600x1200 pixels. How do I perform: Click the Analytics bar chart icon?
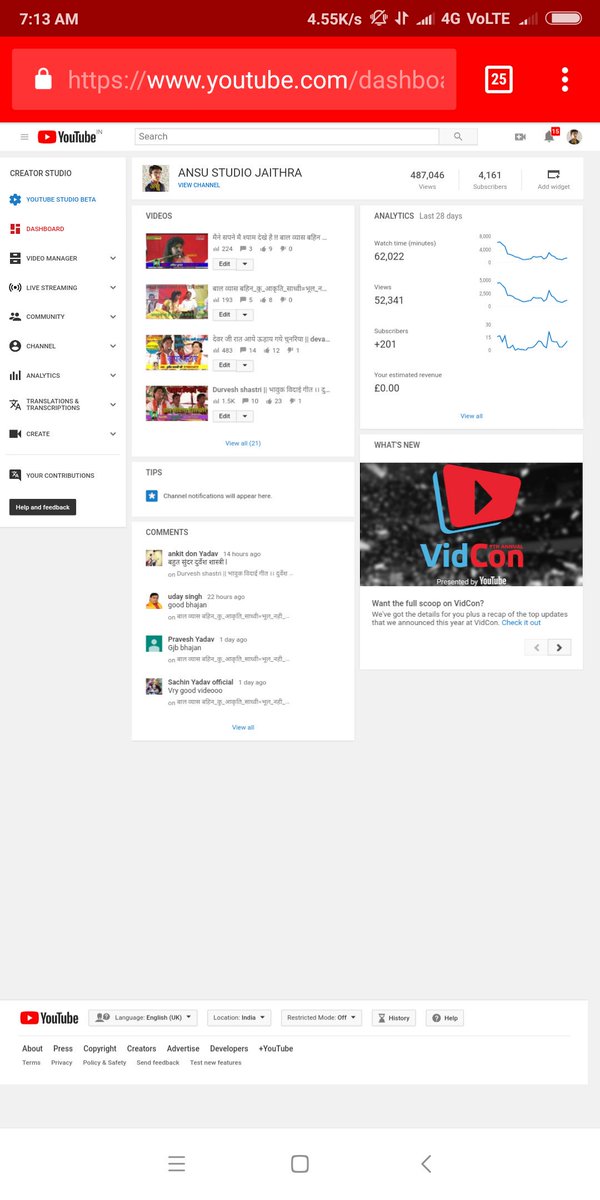(15, 375)
